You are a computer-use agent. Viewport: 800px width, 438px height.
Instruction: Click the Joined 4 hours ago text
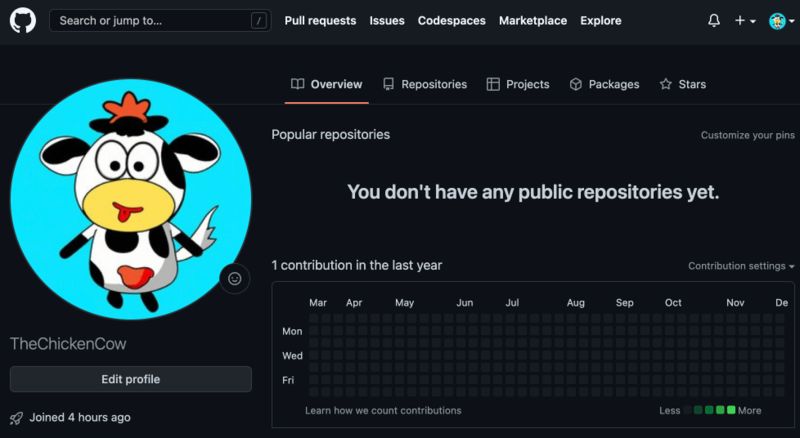80,418
